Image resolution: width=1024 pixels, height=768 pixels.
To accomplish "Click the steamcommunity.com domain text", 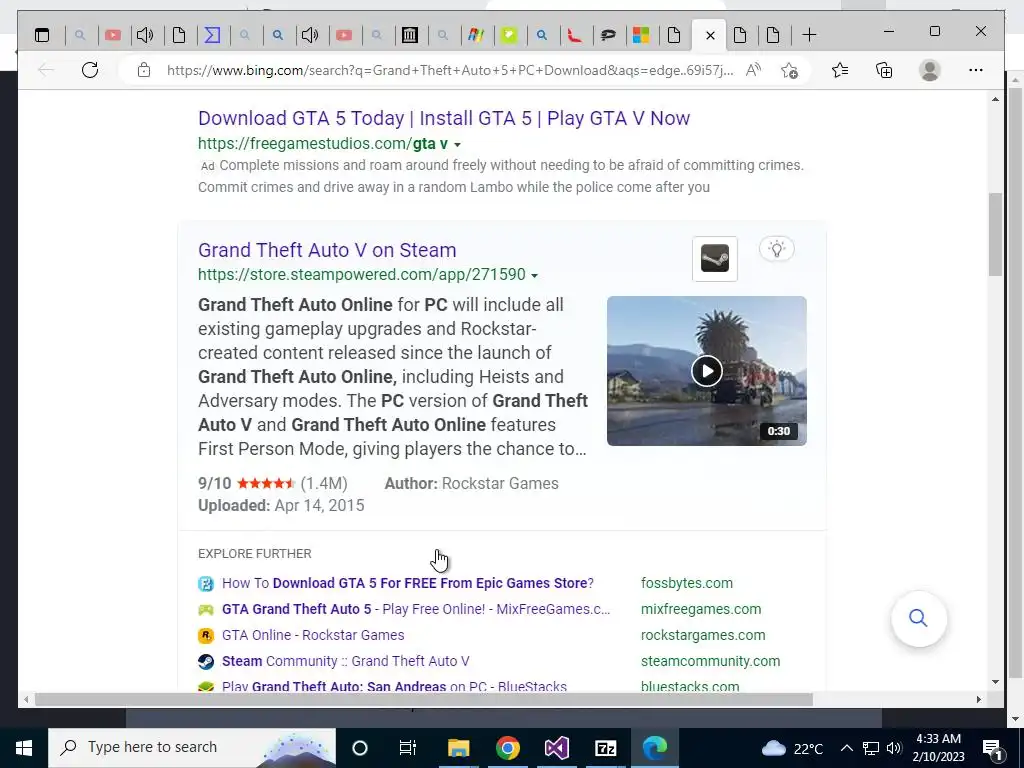I will coord(711,661).
